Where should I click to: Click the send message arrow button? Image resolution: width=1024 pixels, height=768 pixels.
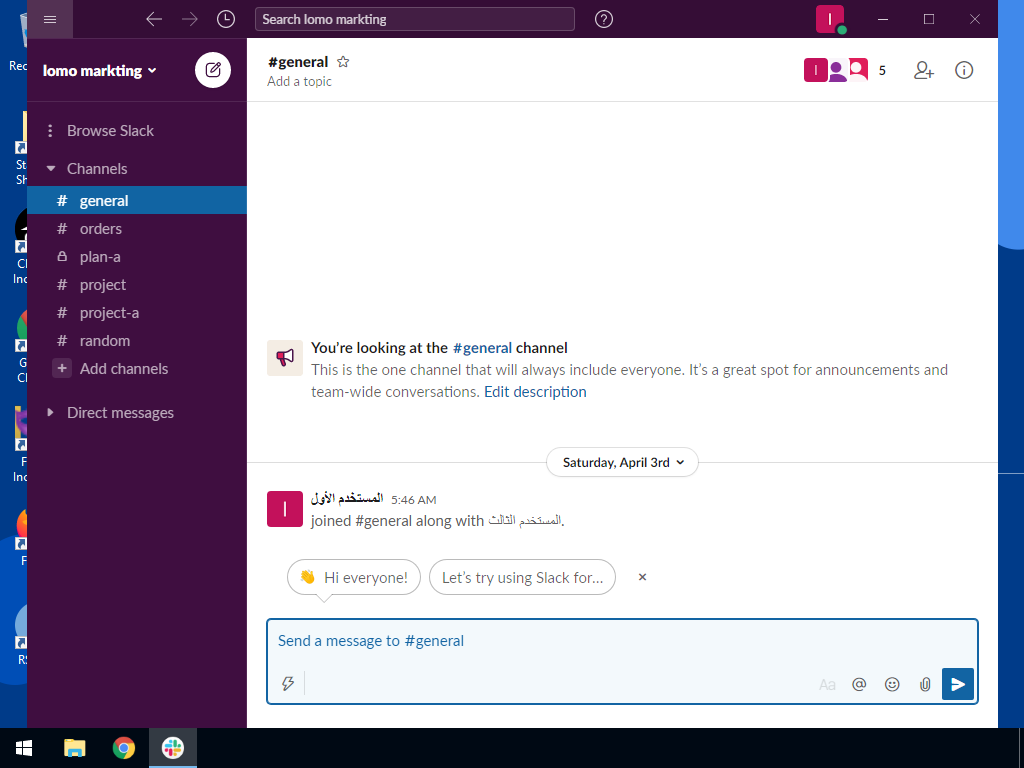coord(958,684)
